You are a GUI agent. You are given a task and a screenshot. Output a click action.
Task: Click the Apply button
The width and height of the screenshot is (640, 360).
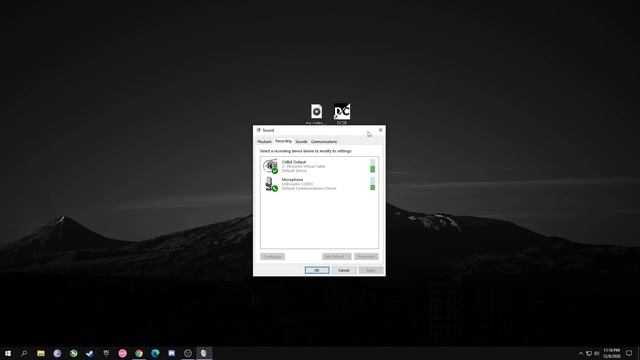(x=371, y=270)
